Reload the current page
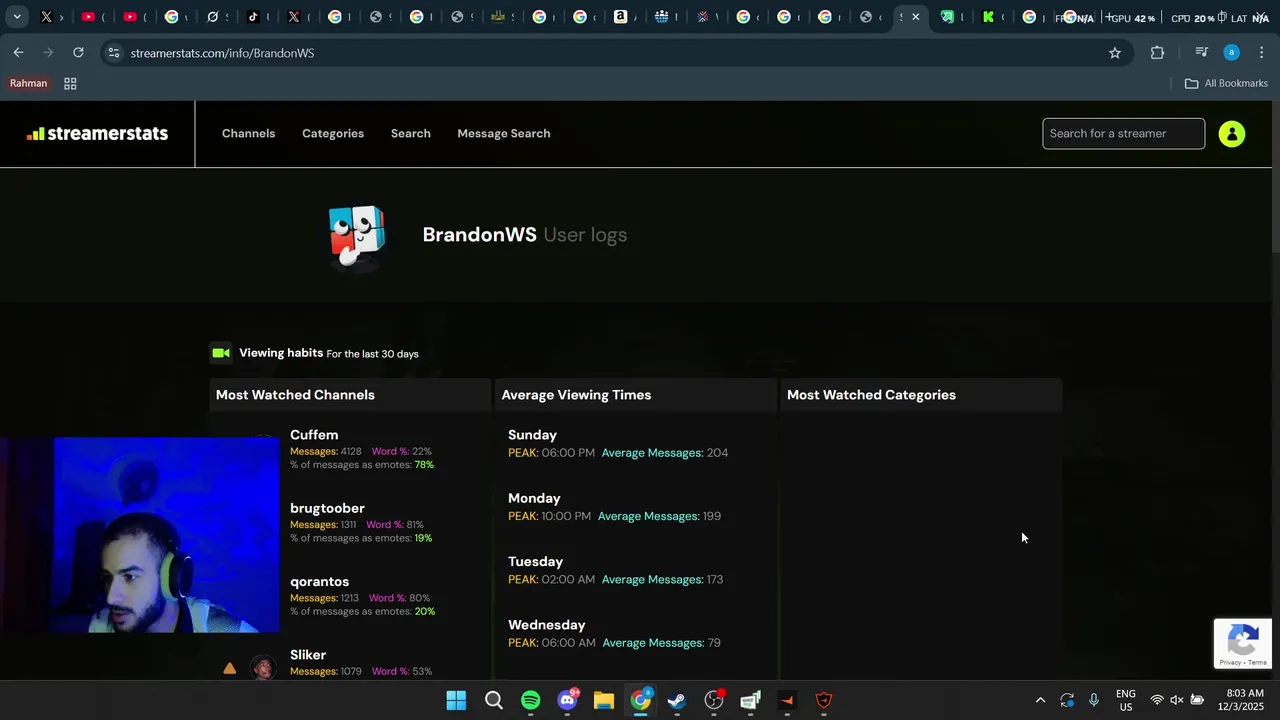The image size is (1280, 720). 78,52
